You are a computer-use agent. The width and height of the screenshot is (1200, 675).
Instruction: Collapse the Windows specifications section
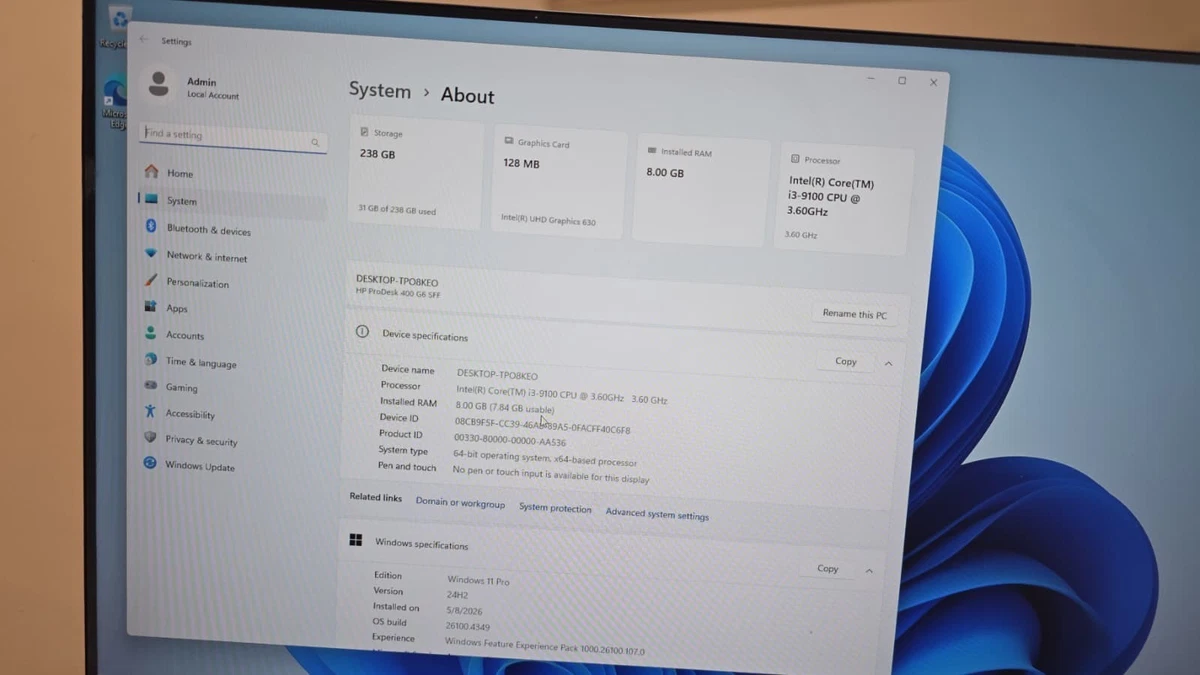(869, 571)
